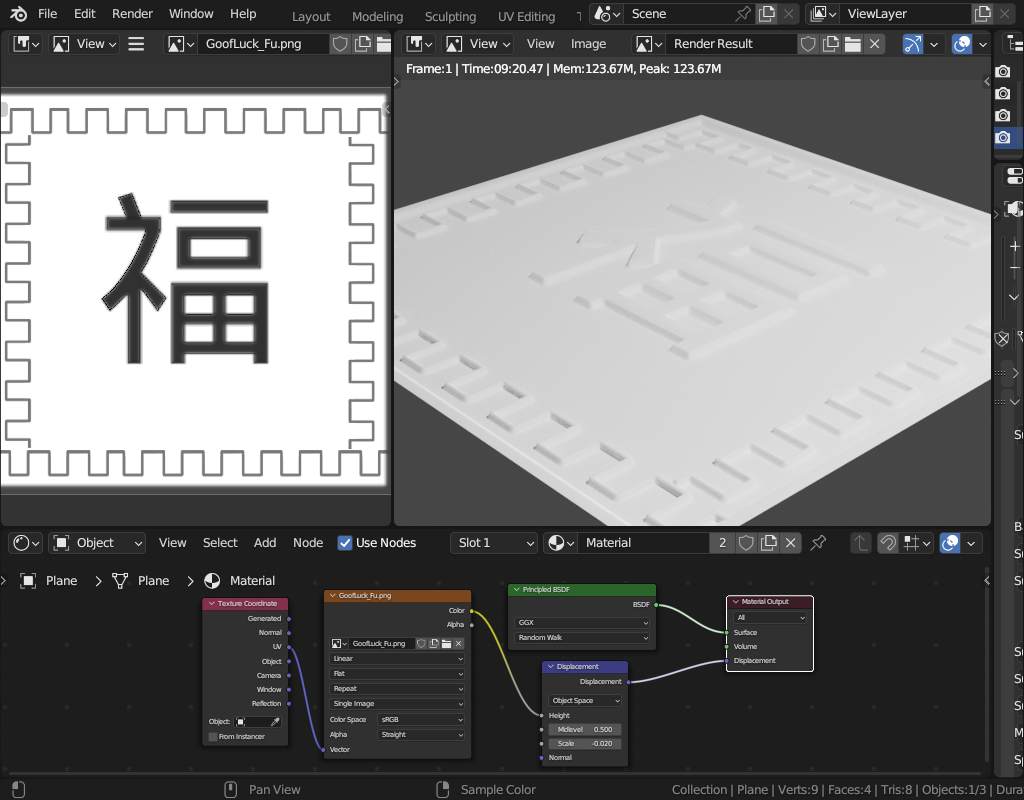The height and width of the screenshot is (800, 1024).
Task: Open the View menu in node editor
Action: [x=172, y=543]
